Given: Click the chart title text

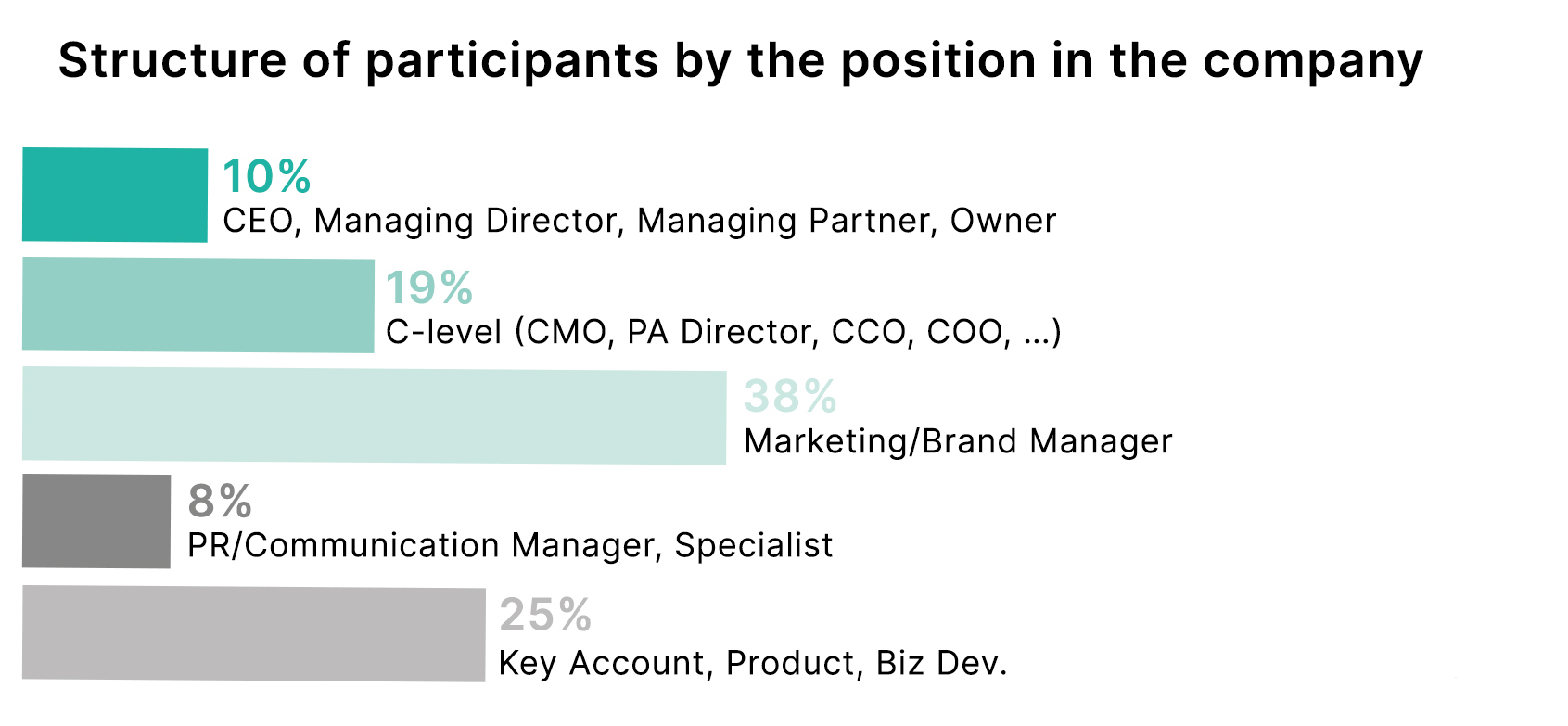Looking at the screenshot, I should (x=740, y=62).
